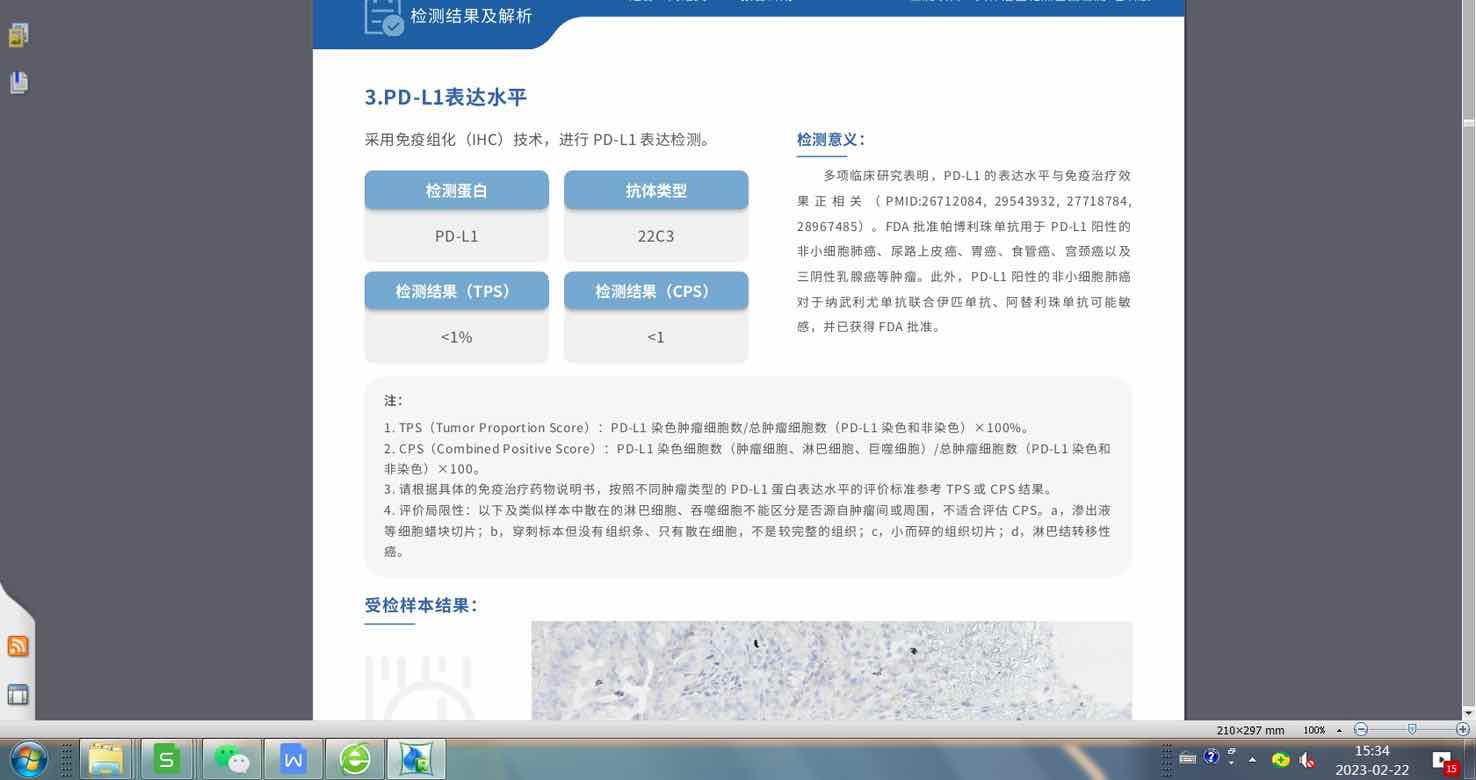1476x780 pixels.
Task: Switch to blue WPS Writer taskbar icon
Action: (x=293, y=760)
